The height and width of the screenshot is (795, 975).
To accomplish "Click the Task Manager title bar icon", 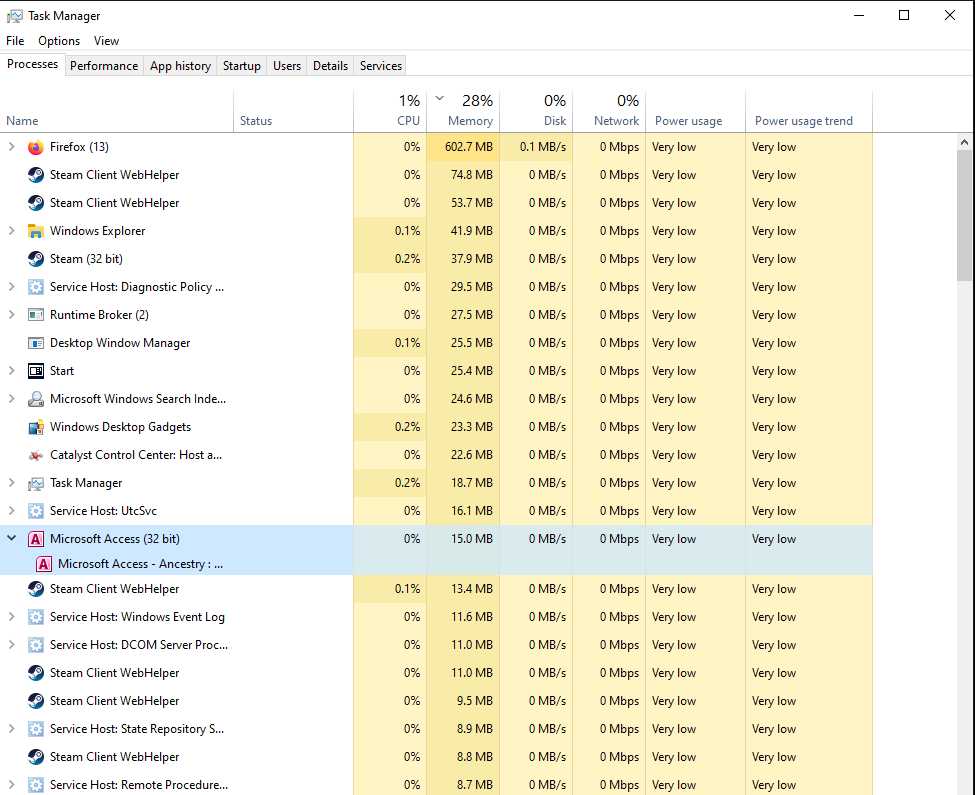I will tap(14, 16).
